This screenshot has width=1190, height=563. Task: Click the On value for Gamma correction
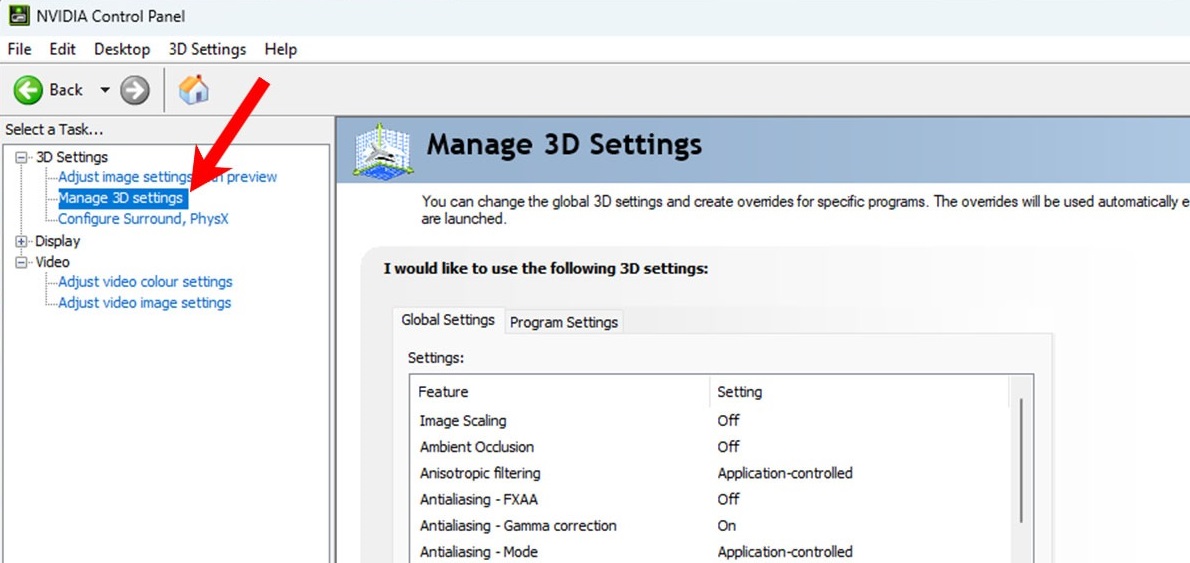pyautogui.click(x=727, y=526)
